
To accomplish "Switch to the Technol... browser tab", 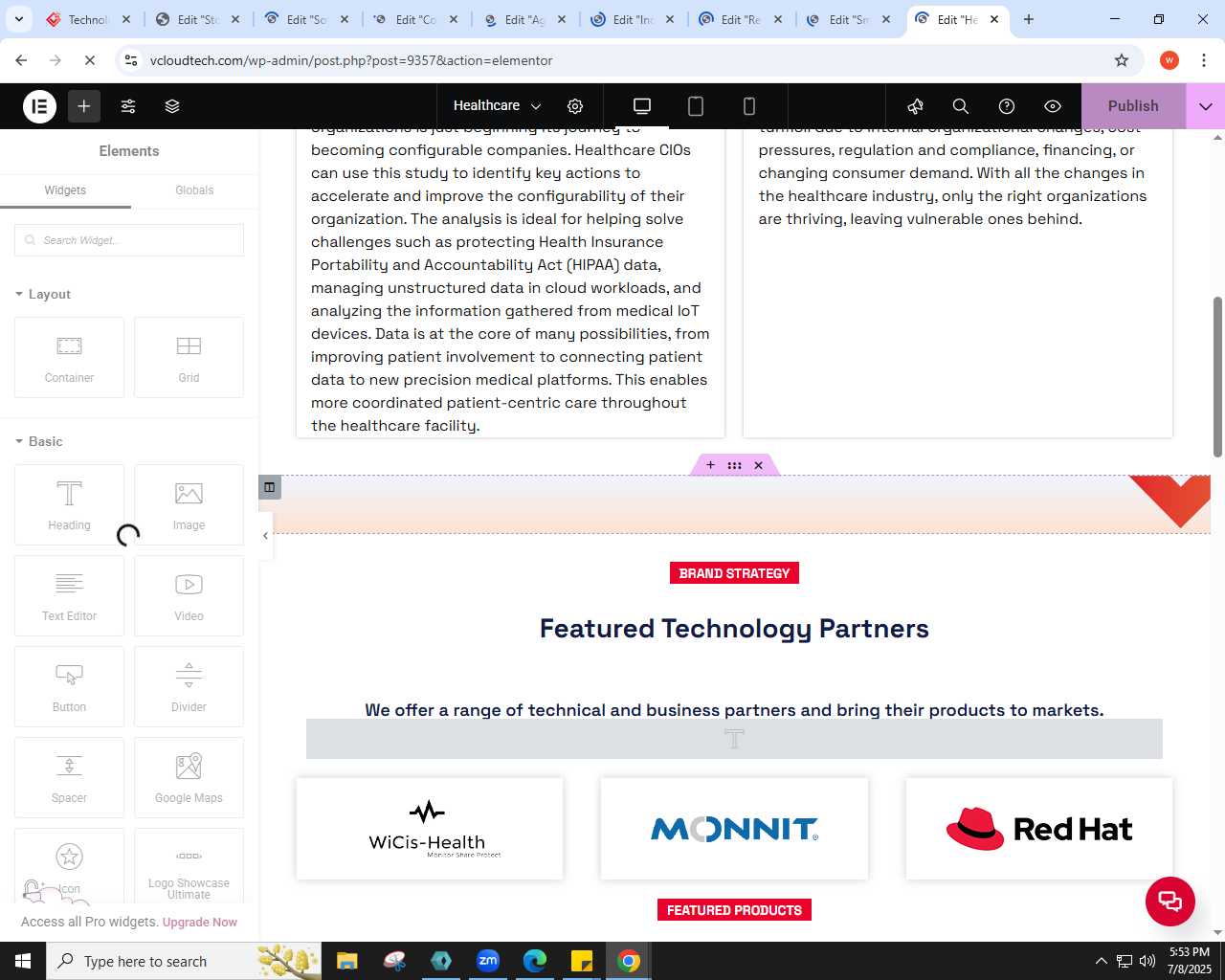I will point(89,19).
